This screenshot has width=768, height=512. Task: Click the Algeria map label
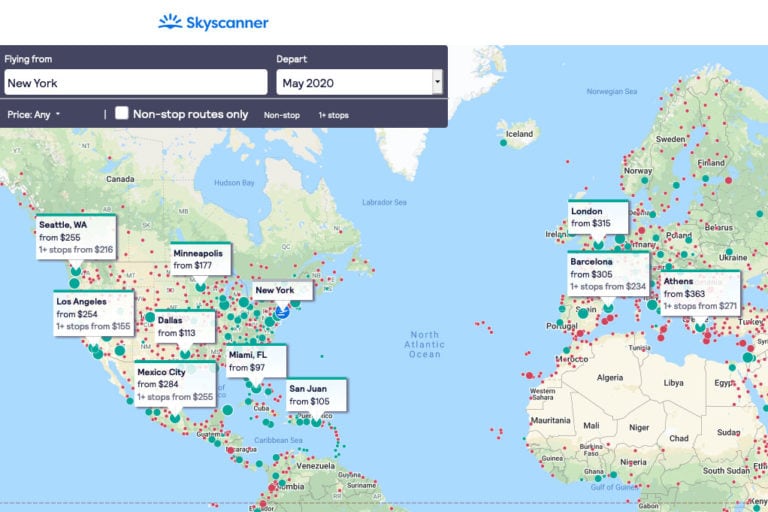click(610, 377)
